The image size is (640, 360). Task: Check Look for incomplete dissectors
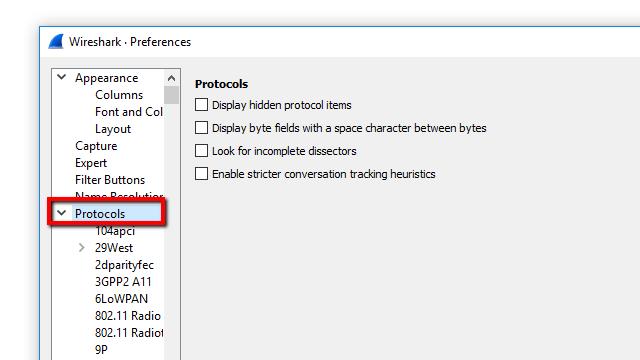(x=201, y=151)
